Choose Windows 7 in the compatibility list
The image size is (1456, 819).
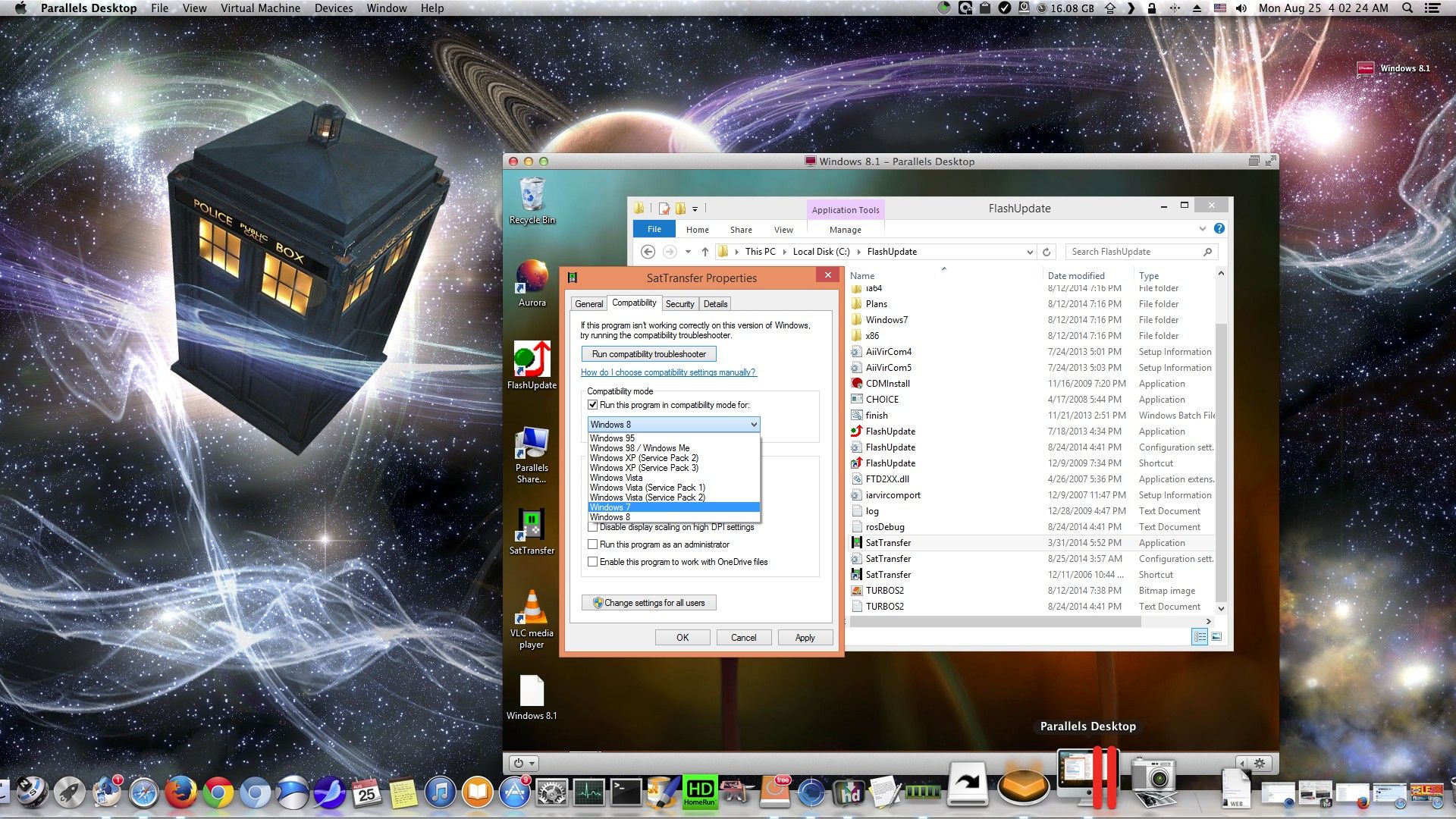coord(673,507)
